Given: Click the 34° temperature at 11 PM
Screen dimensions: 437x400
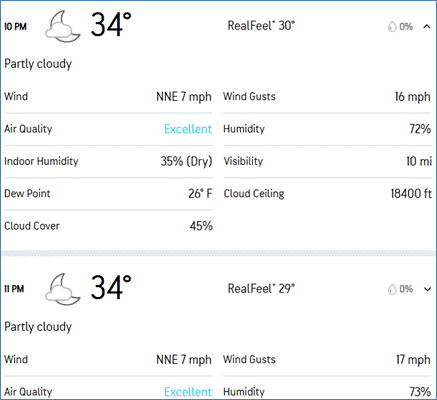Looking at the screenshot, I should coord(111,287).
